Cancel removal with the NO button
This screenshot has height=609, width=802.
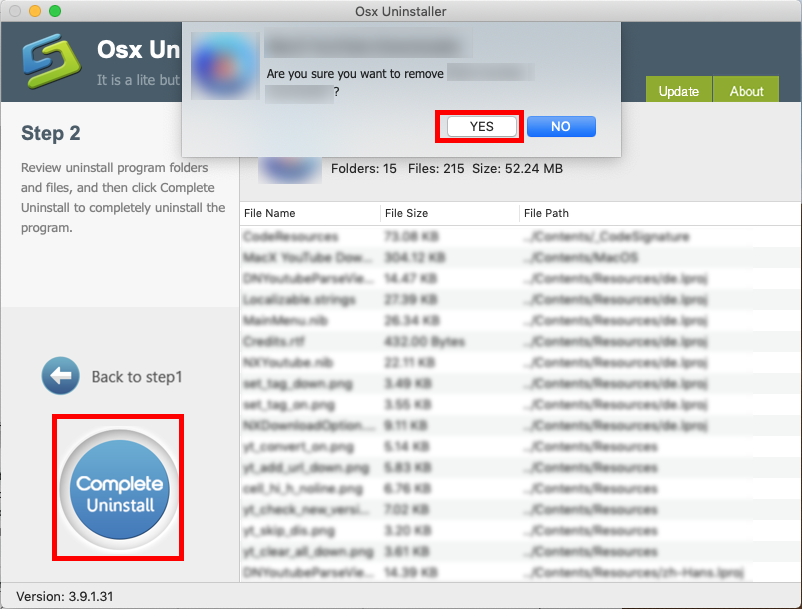point(560,127)
